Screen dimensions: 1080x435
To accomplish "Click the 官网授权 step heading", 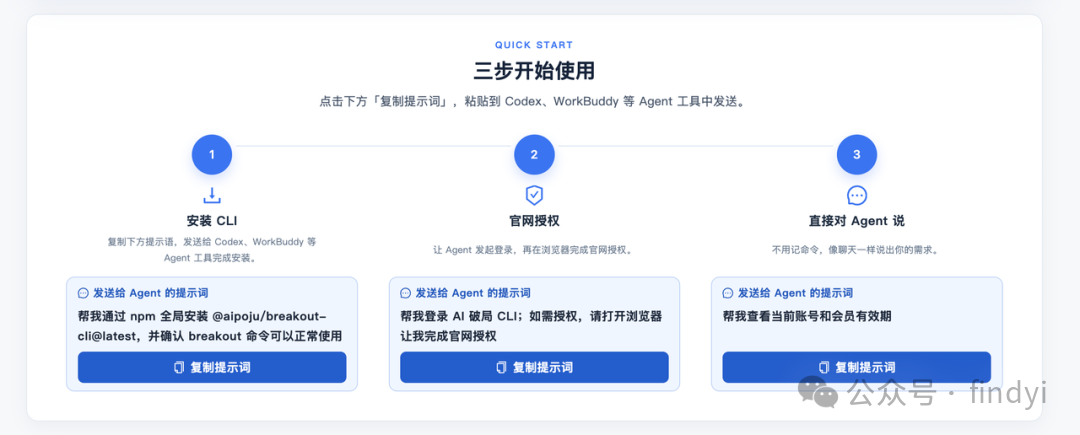I will click(x=534, y=222).
